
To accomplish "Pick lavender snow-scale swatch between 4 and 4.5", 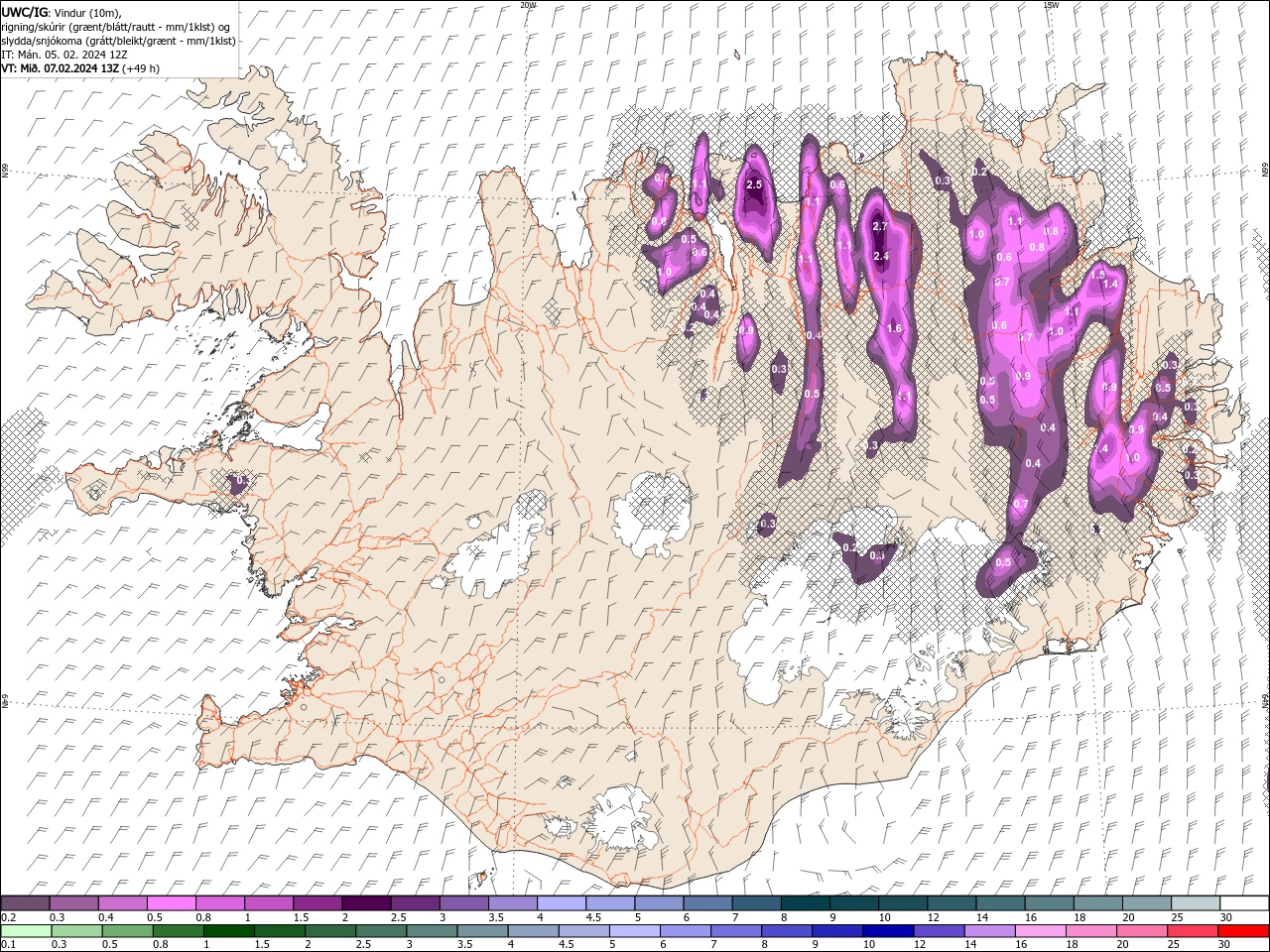I will (562, 903).
